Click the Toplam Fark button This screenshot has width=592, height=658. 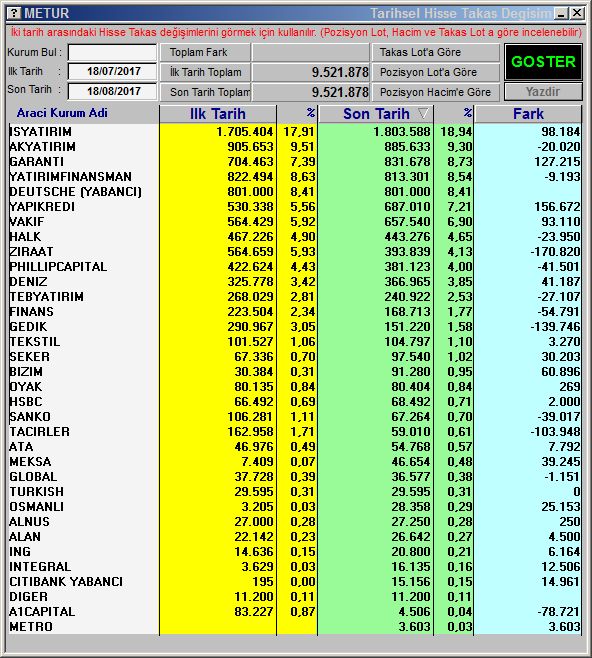click(x=205, y=52)
